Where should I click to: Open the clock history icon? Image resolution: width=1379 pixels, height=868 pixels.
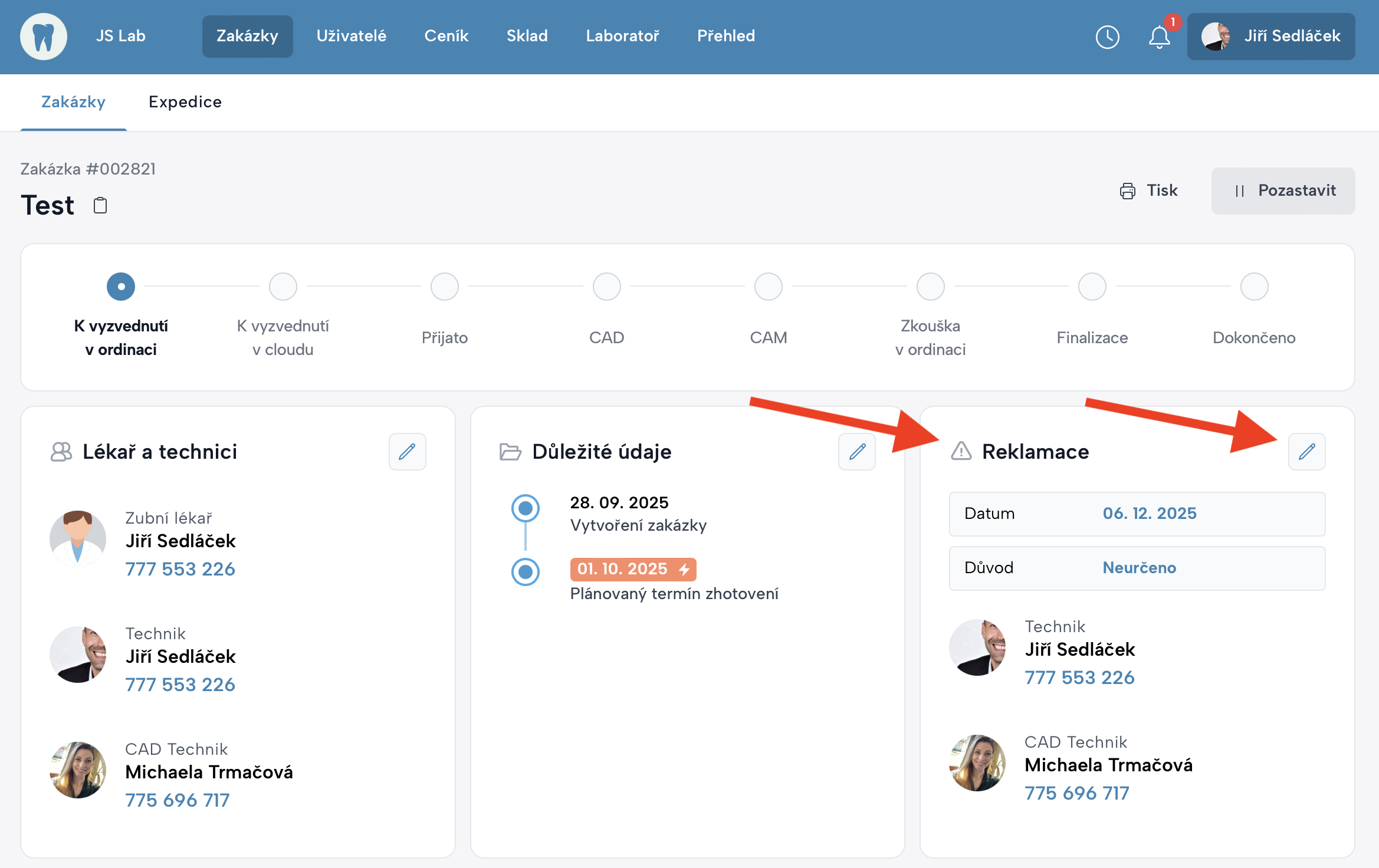(1107, 37)
